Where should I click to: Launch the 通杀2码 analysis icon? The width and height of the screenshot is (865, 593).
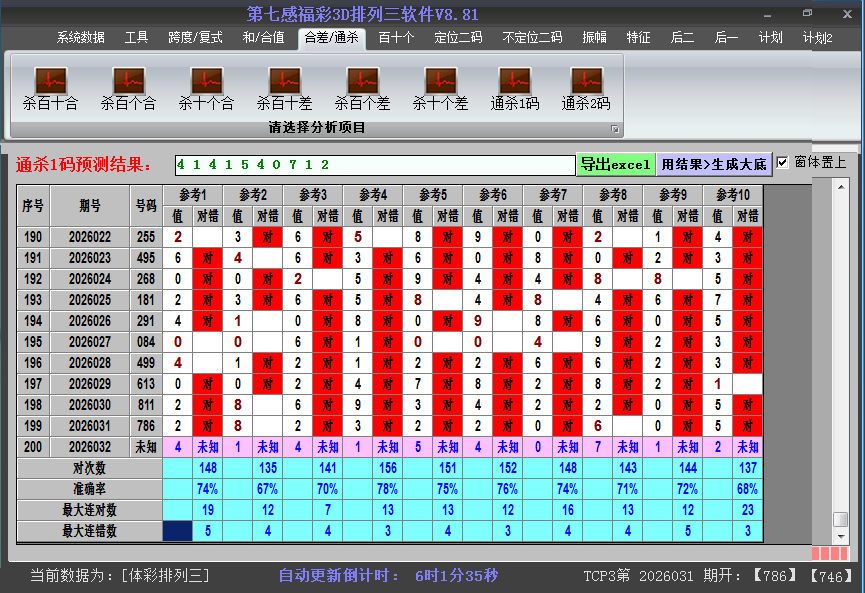point(586,81)
